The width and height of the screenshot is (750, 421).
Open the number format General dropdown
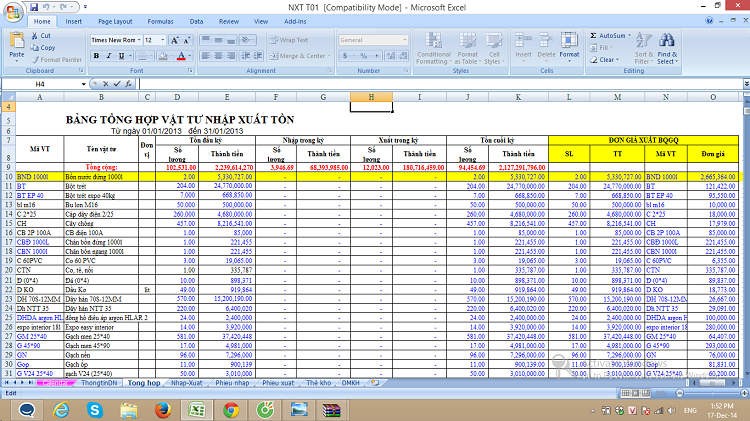tap(405, 40)
